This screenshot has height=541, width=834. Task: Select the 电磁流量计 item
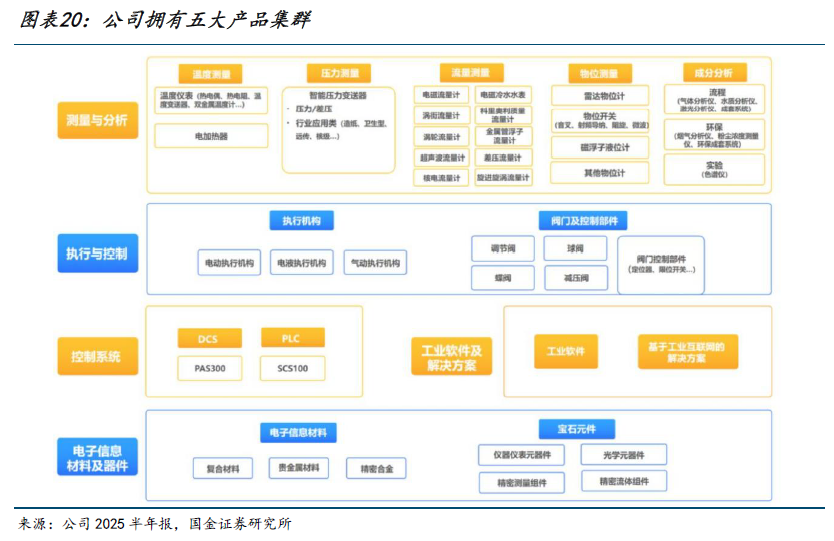[x=441, y=95]
